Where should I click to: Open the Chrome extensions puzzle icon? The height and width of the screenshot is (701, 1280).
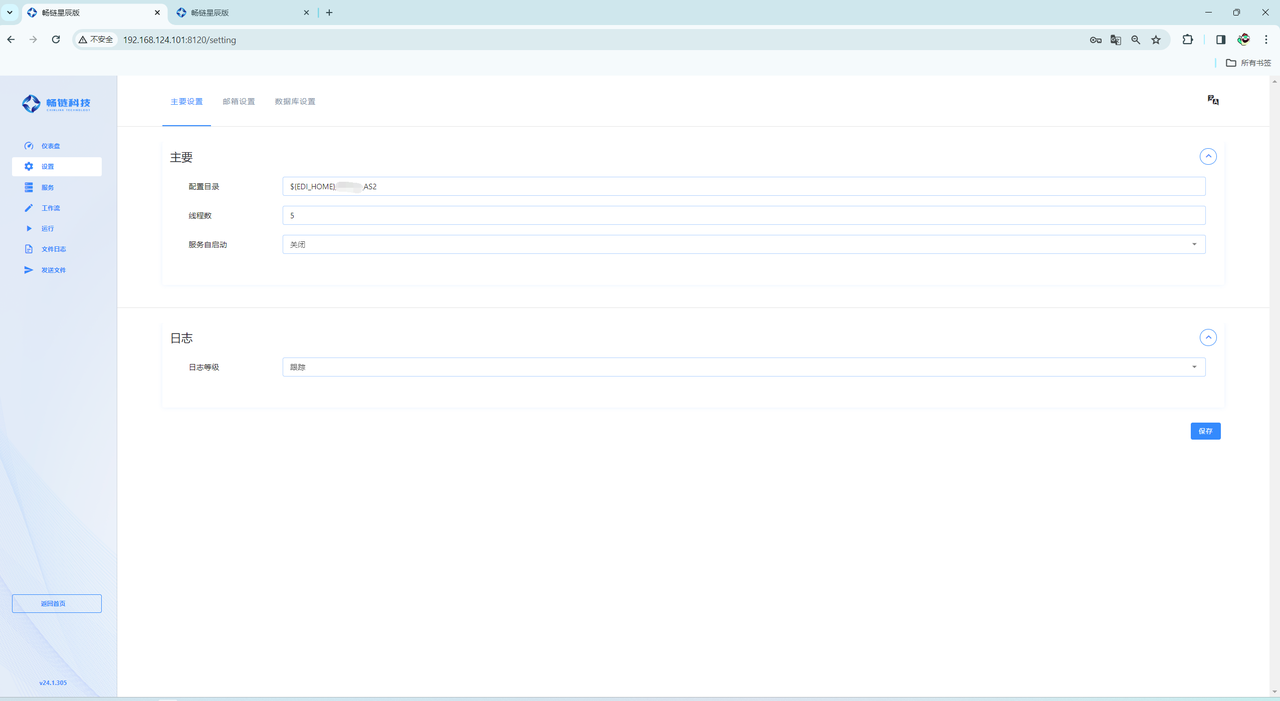click(1188, 40)
